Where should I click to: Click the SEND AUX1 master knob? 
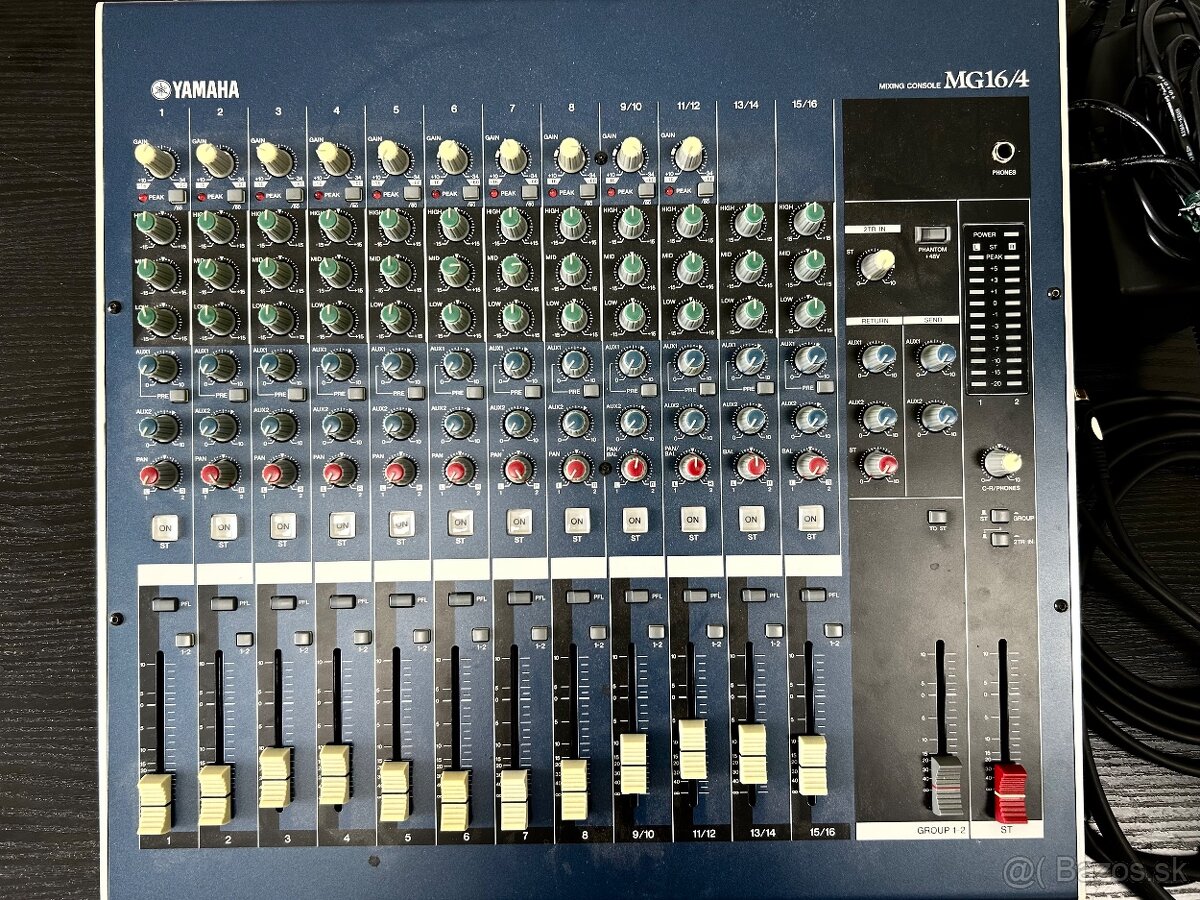tap(936, 357)
